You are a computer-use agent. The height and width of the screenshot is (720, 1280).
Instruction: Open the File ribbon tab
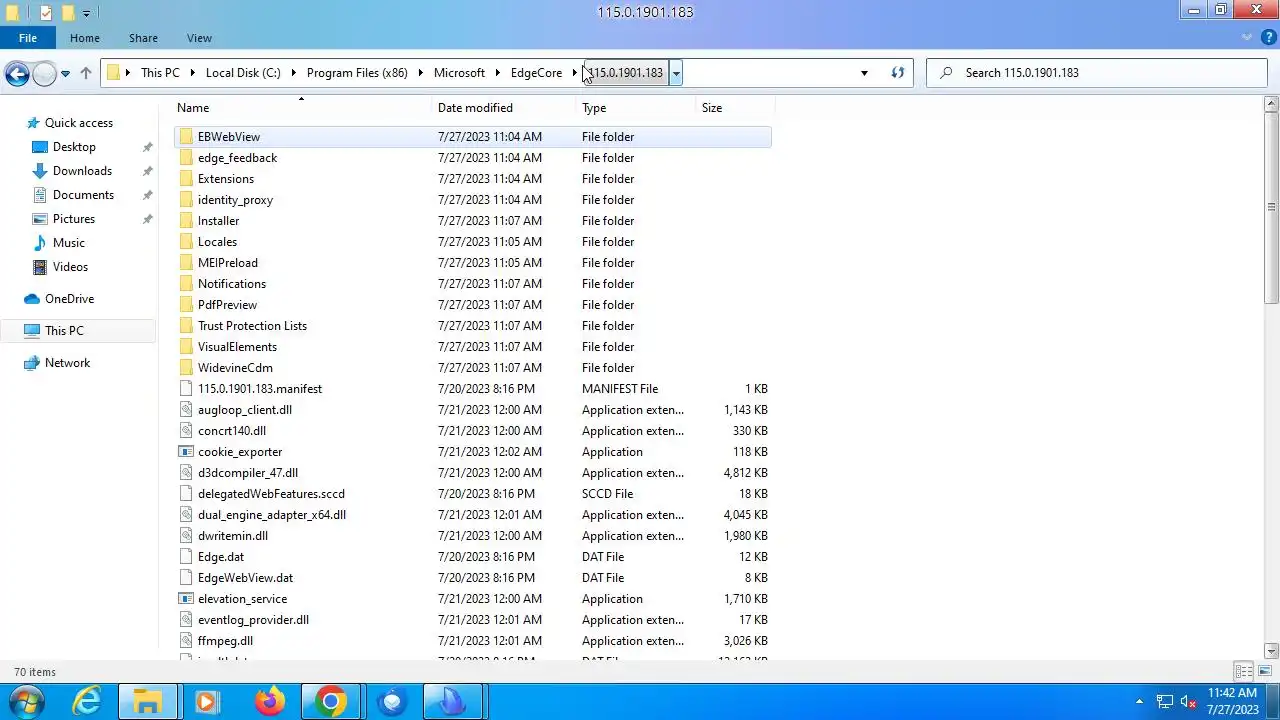point(28,38)
